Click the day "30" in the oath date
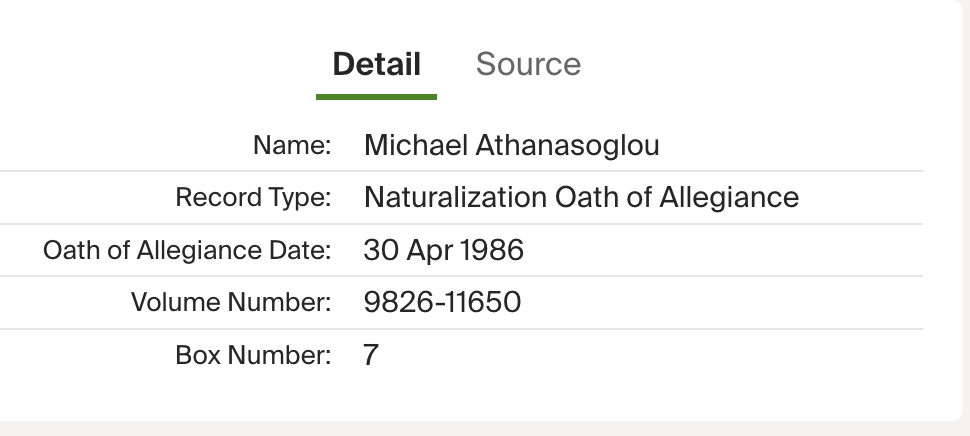 click(381, 250)
